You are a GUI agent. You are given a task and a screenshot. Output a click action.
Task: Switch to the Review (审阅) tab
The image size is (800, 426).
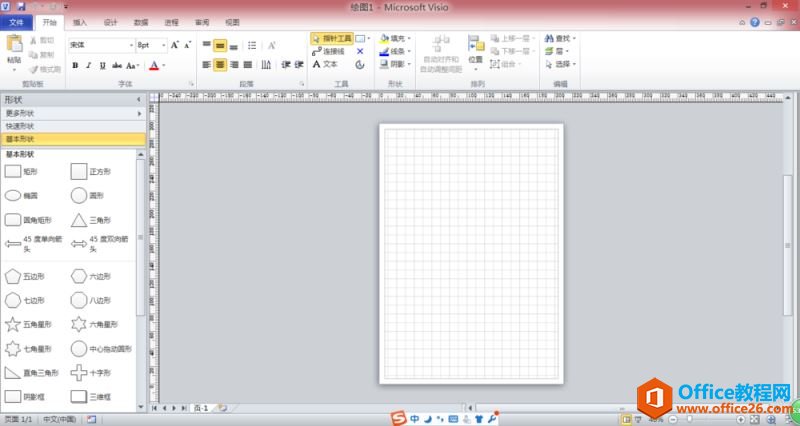coord(202,22)
